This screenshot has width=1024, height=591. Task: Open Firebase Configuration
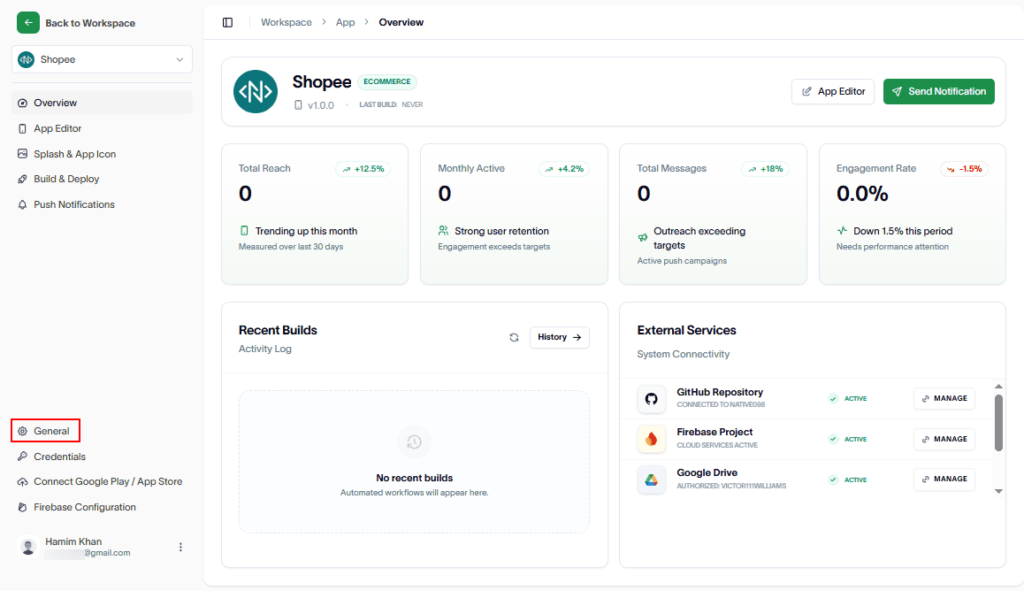(102, 507)
